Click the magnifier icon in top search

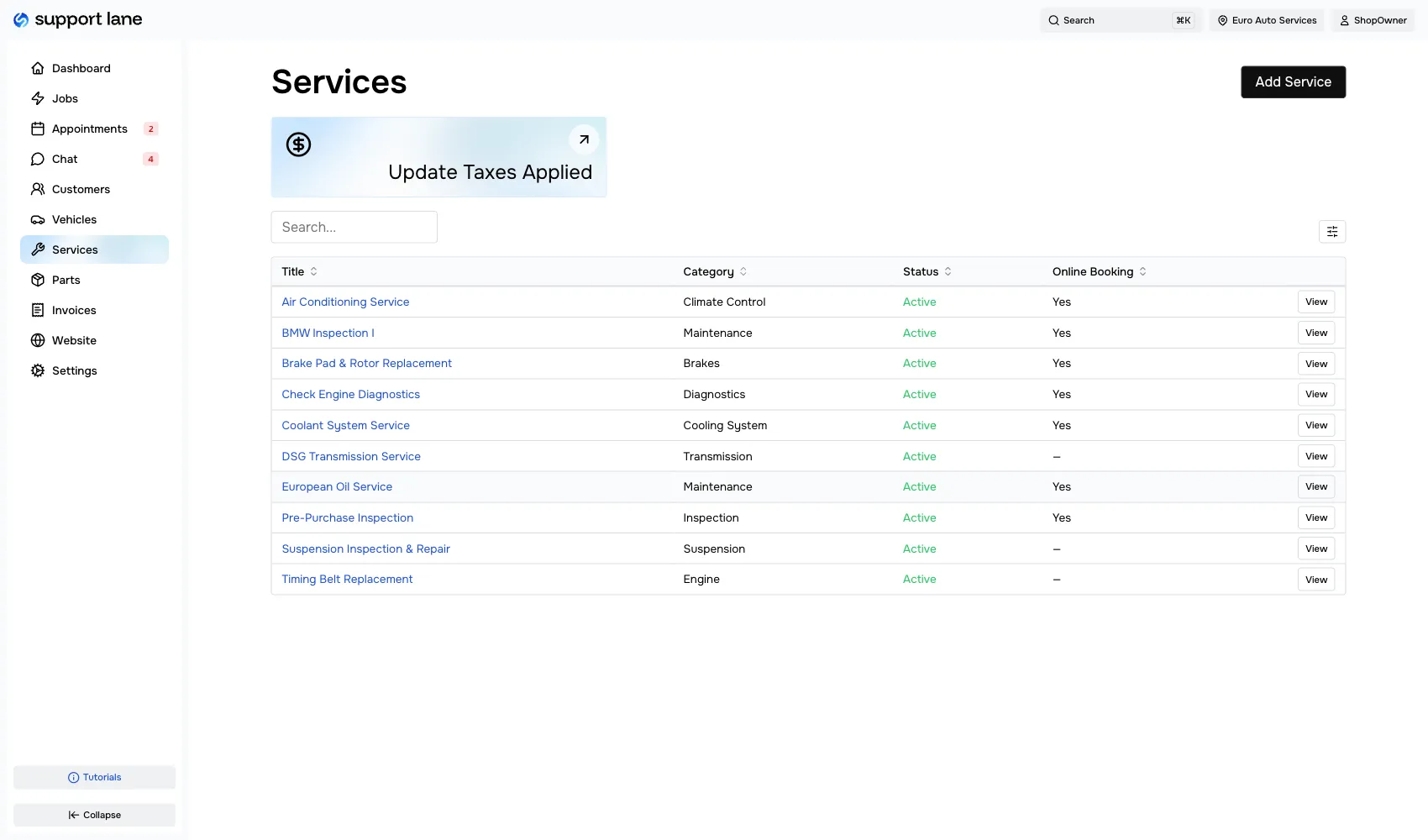[1053, 20]
